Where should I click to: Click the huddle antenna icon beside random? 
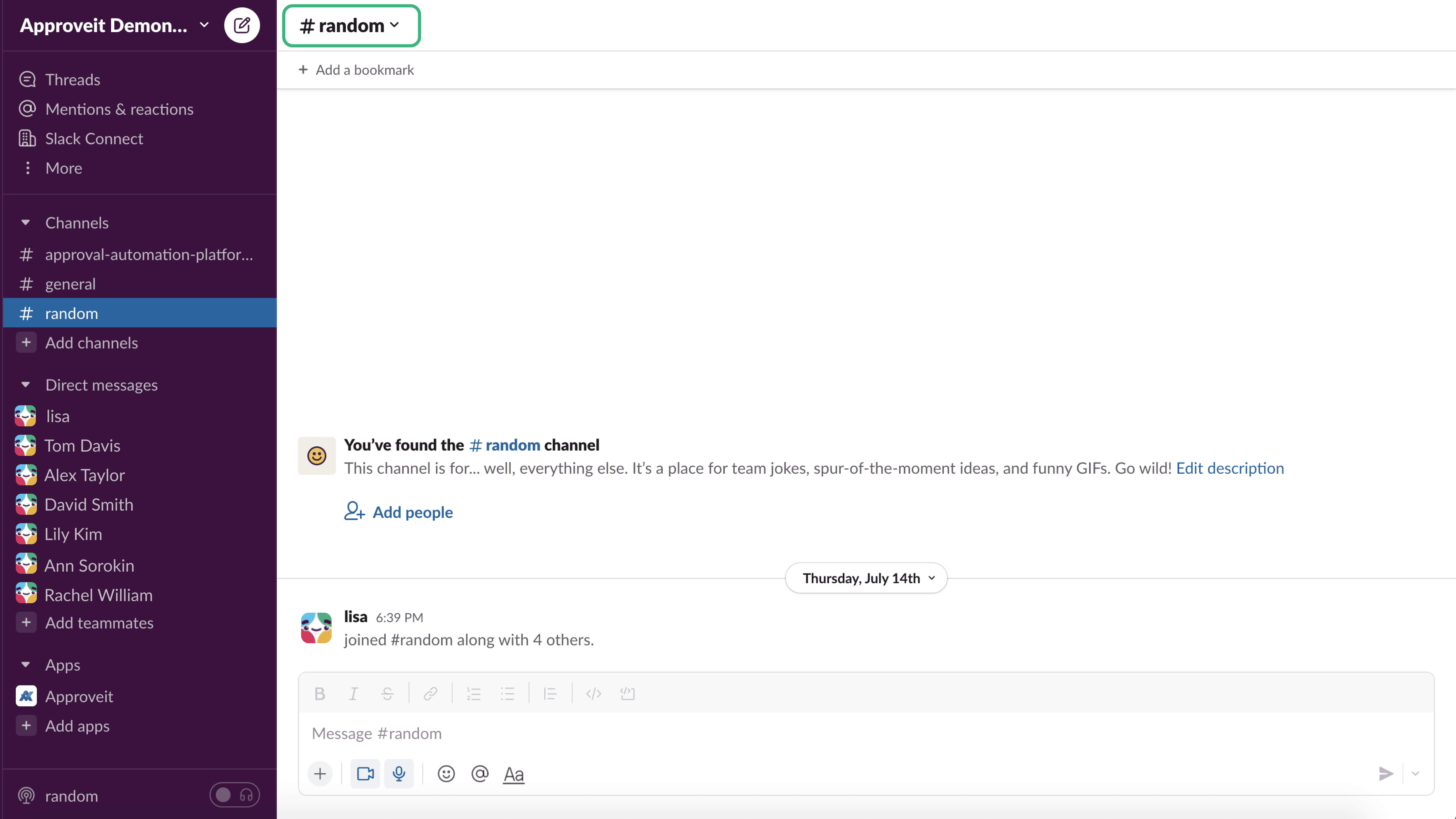coord(27,796)
